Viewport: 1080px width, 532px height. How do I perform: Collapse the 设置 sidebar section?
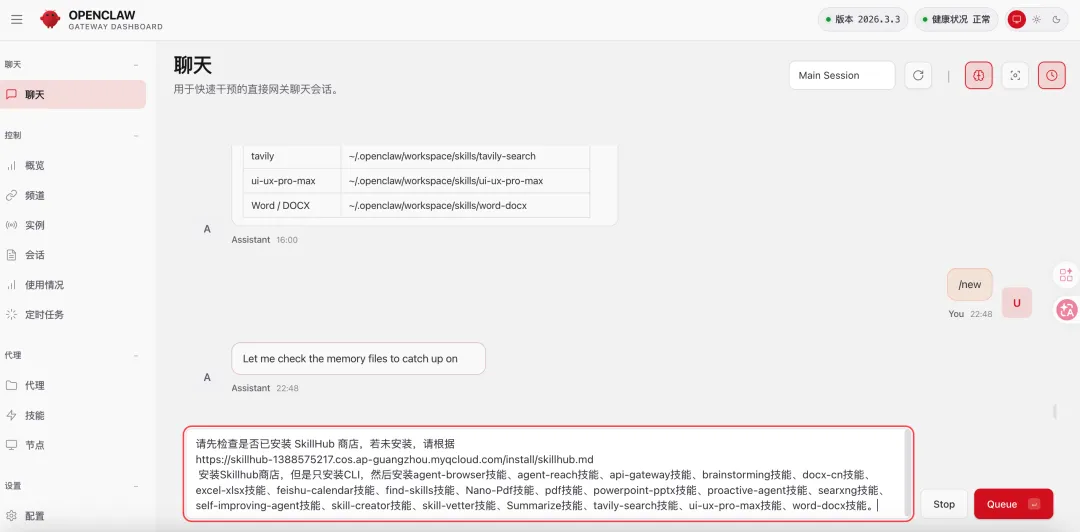tap(136, 486)
